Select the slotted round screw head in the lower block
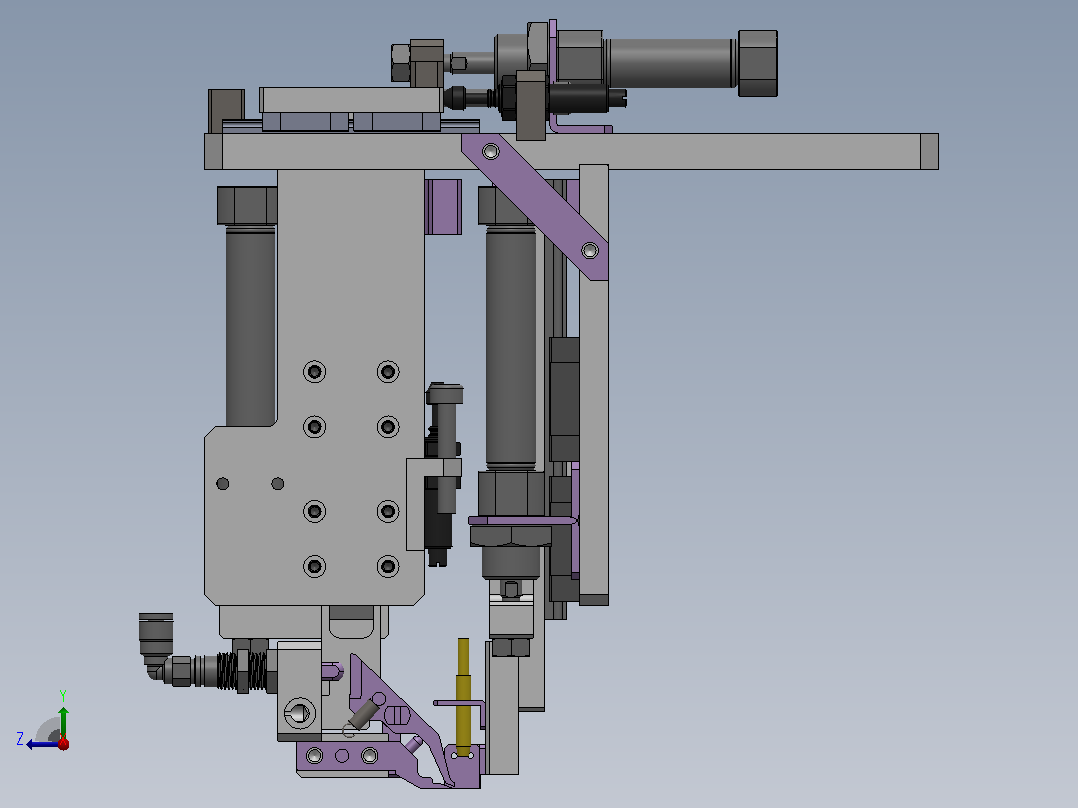Image resolution: width=1078 pixels, height=808 pixels. 298,714
